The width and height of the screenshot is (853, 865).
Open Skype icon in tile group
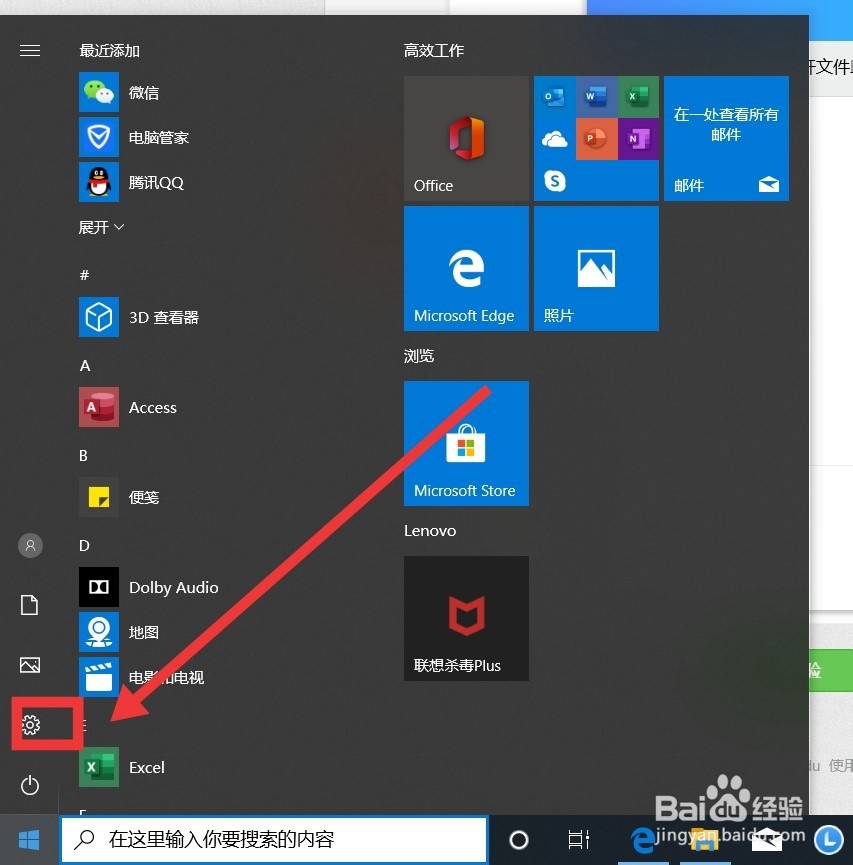tap(555, 180)
